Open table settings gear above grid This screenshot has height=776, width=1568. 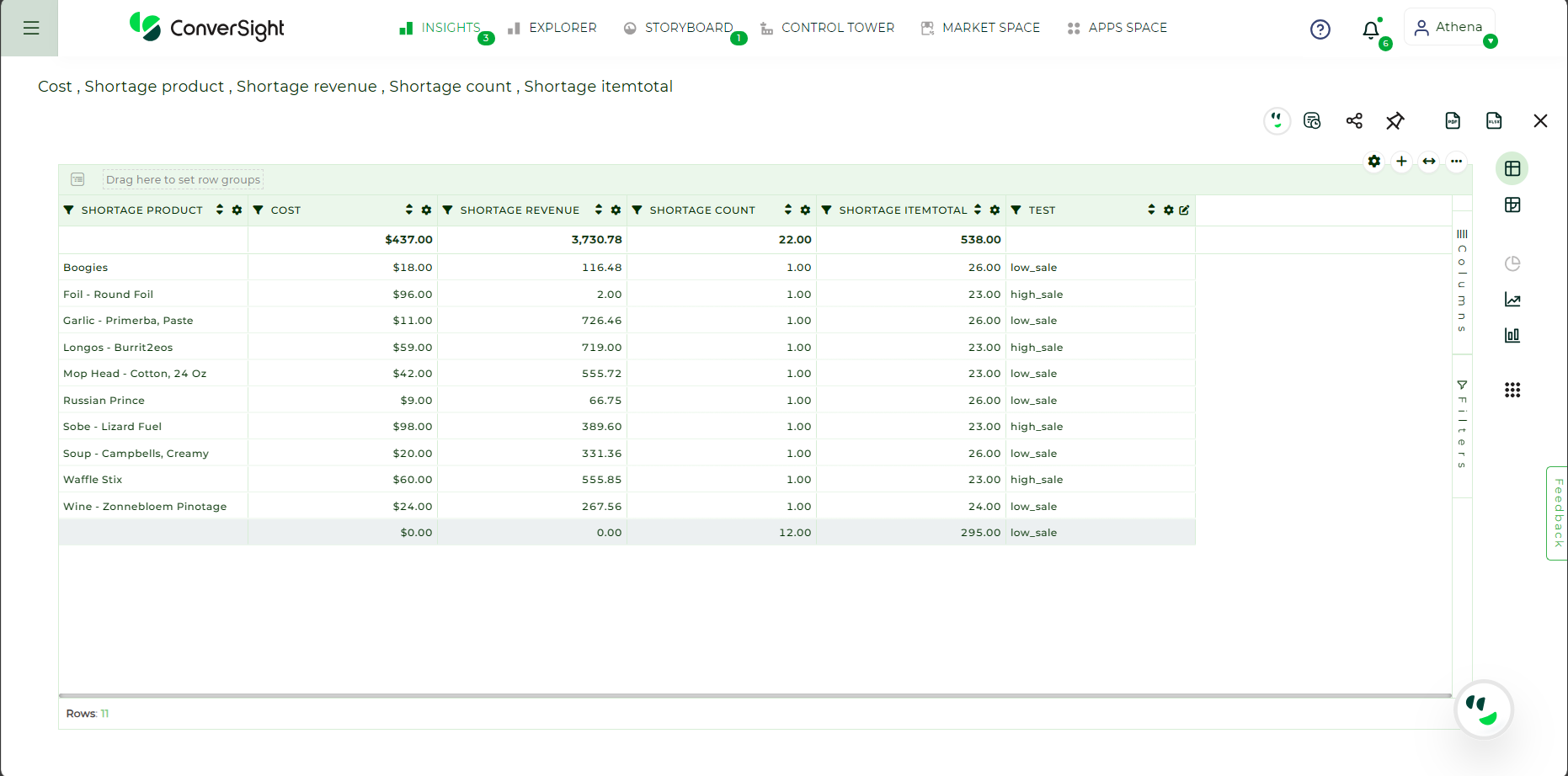point(1374,162)
